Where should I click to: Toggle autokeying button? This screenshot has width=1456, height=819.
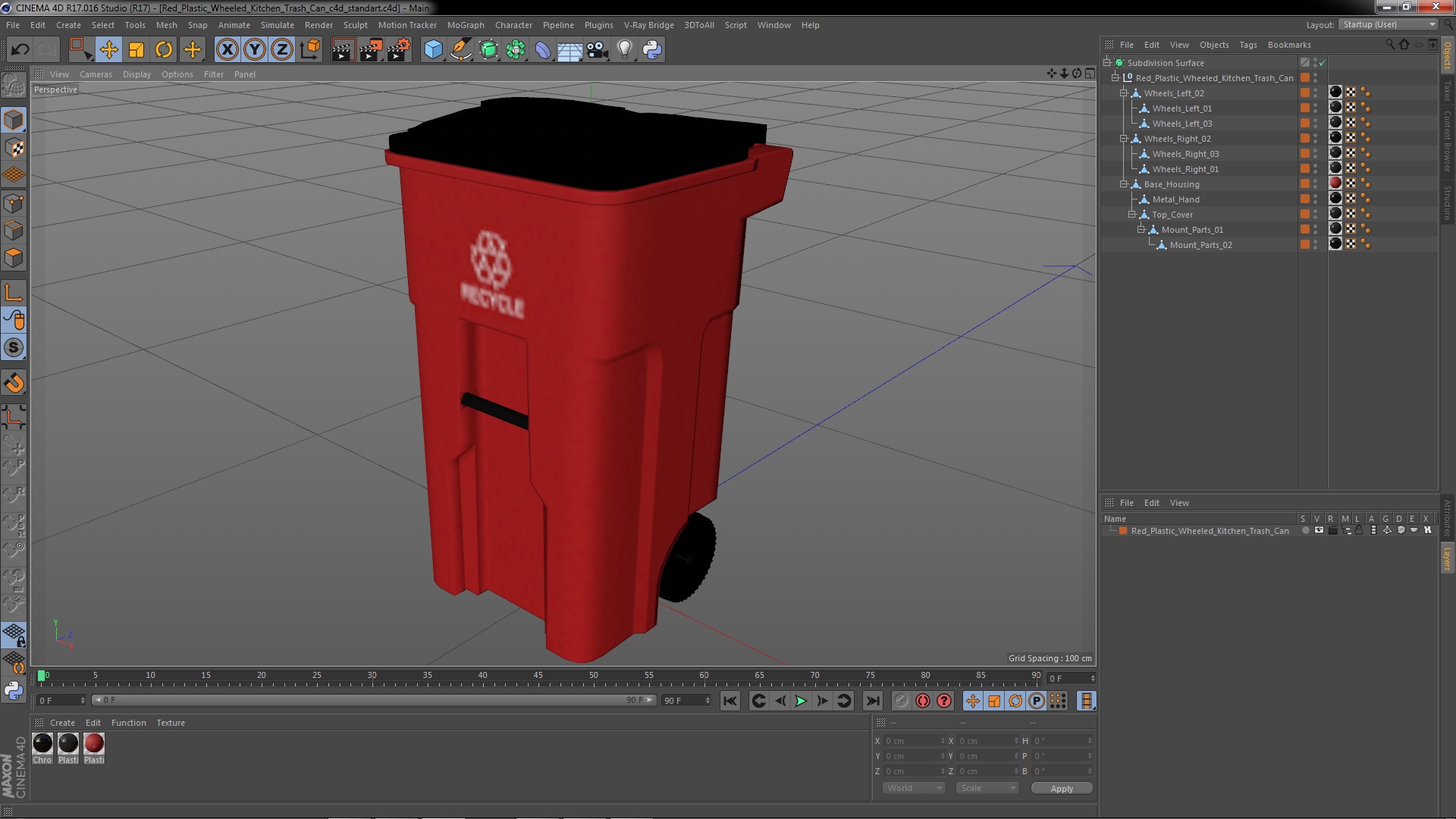point(922,701)
